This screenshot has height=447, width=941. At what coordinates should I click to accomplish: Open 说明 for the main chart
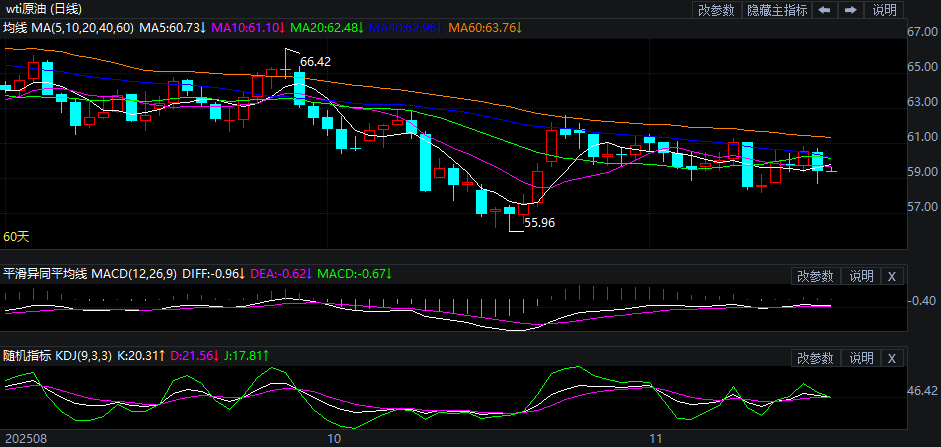click(885, 10)
